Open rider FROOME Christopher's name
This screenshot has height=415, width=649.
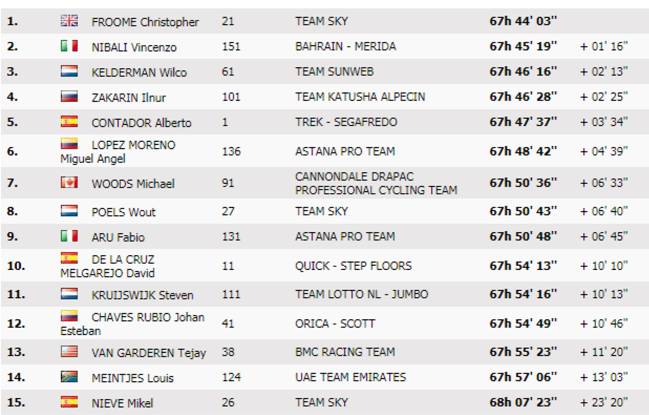(145, 22)
